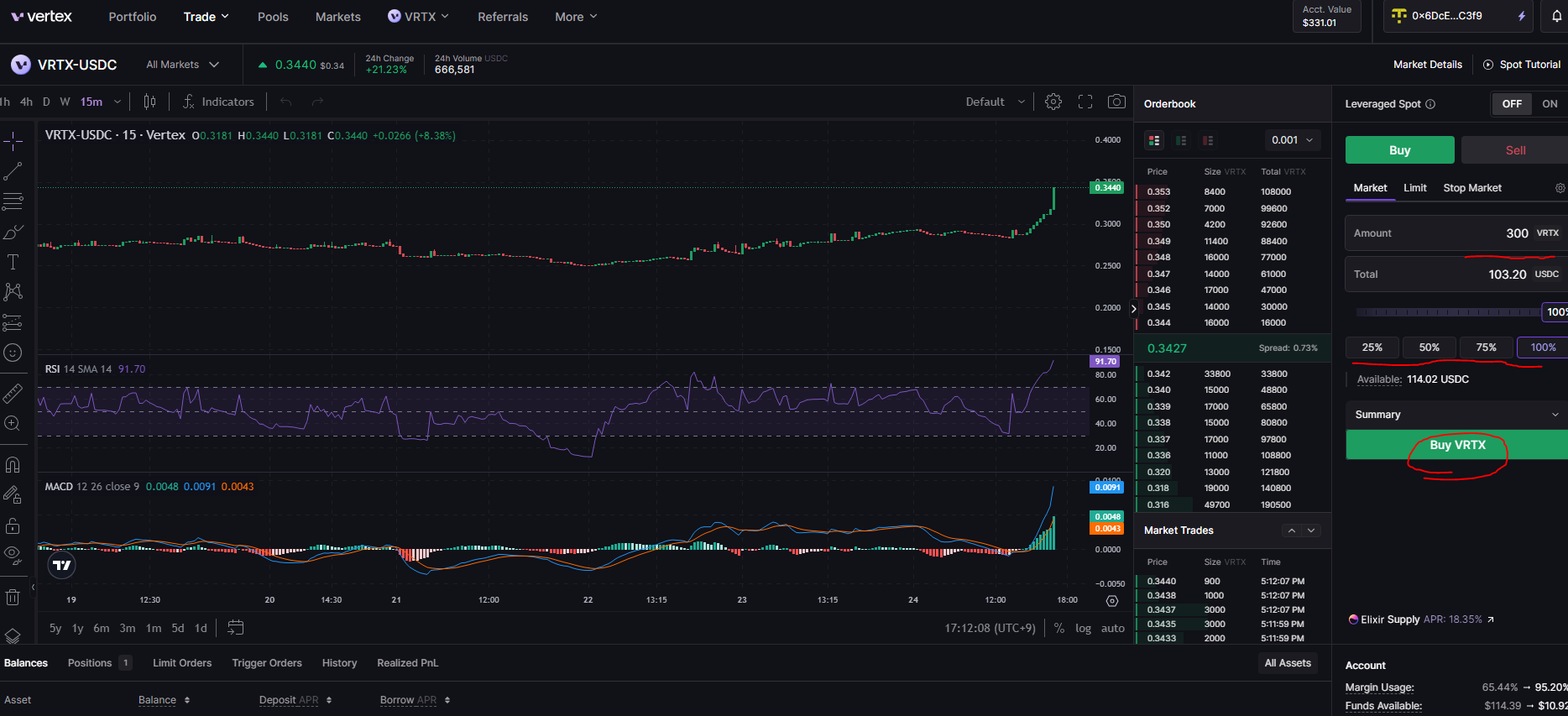The image size is (1568, 716).
Task: Switch to the Limit Orders tab
Action: tap(182, 663)
